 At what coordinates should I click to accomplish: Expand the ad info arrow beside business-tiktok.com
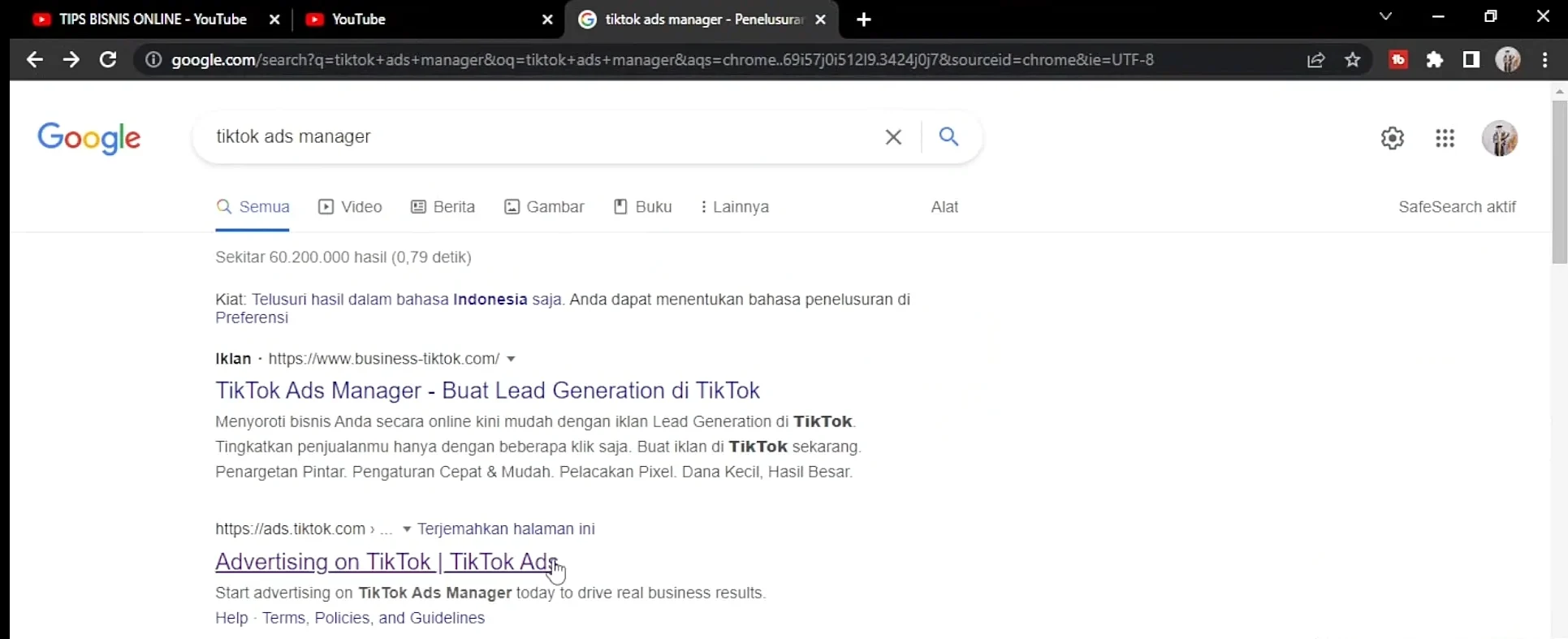coord(511,359)
